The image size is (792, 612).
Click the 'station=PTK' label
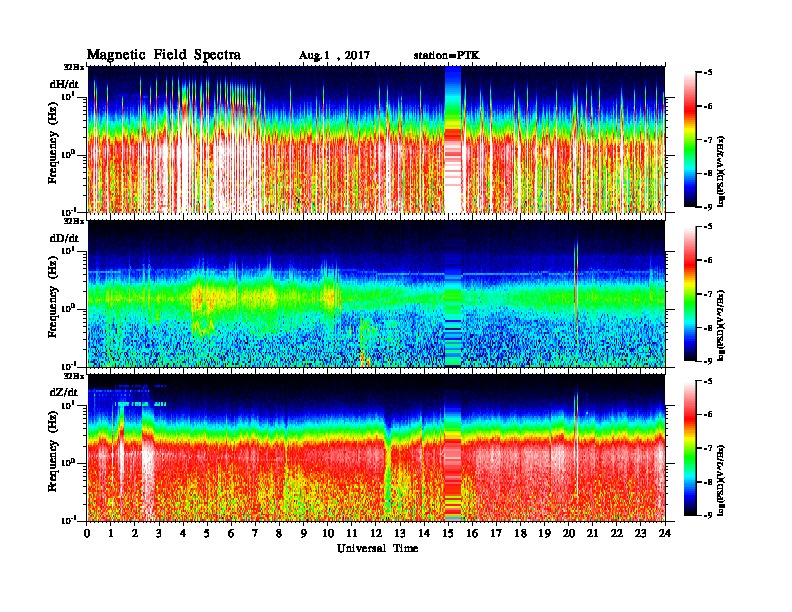[446, 56]
